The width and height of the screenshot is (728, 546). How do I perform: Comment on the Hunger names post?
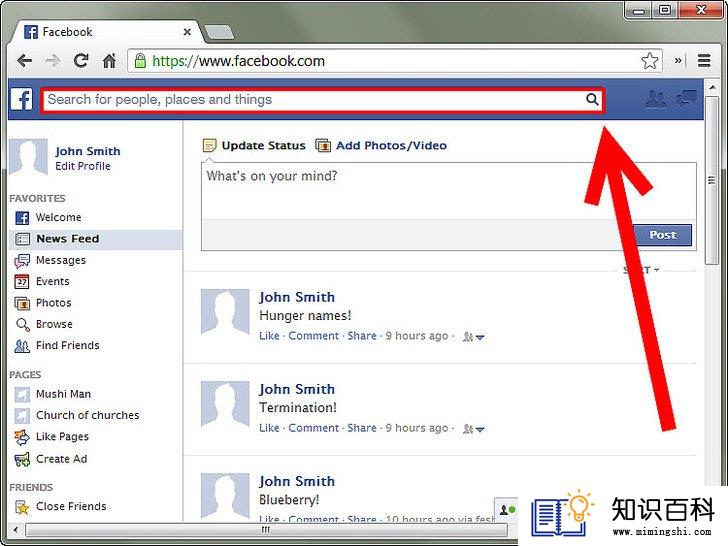[313, 336]
